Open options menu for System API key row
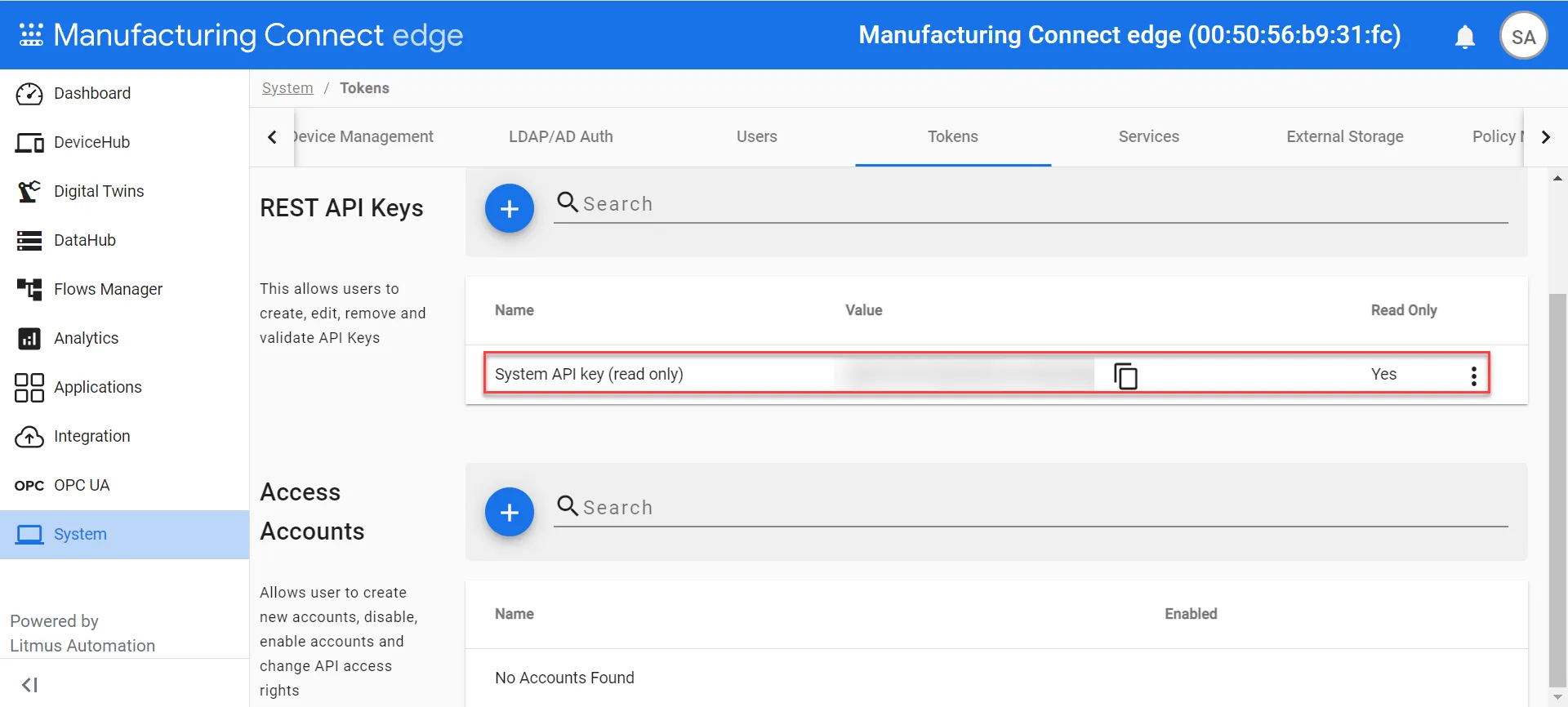This screenshot has width=1568, height=707. [1473, 376]
